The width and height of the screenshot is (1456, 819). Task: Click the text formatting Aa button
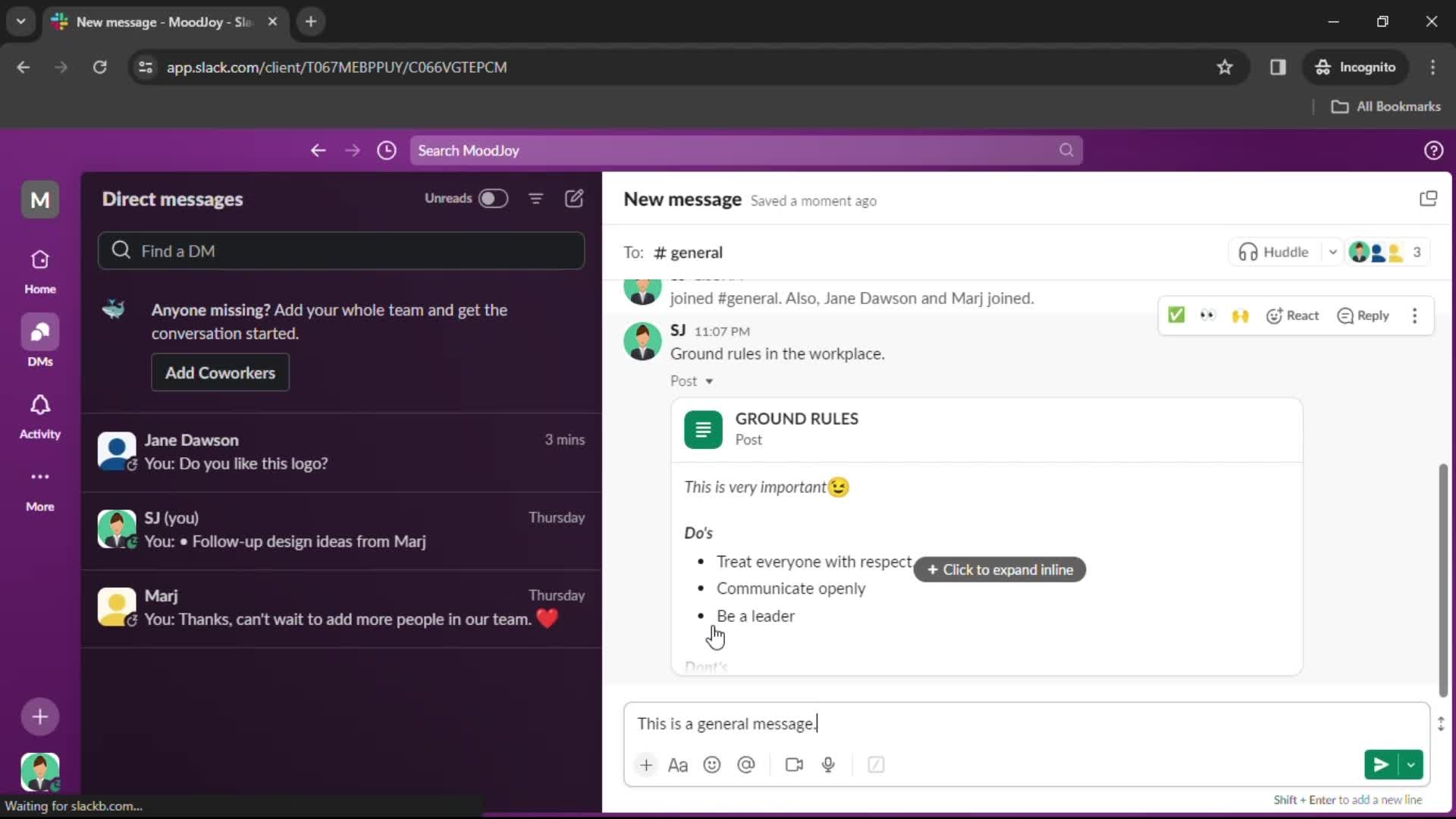tap(678, 764)
